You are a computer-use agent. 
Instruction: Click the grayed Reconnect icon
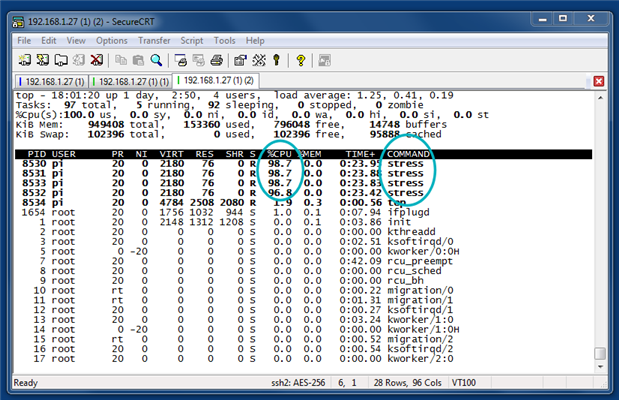(x=79, y=60)
